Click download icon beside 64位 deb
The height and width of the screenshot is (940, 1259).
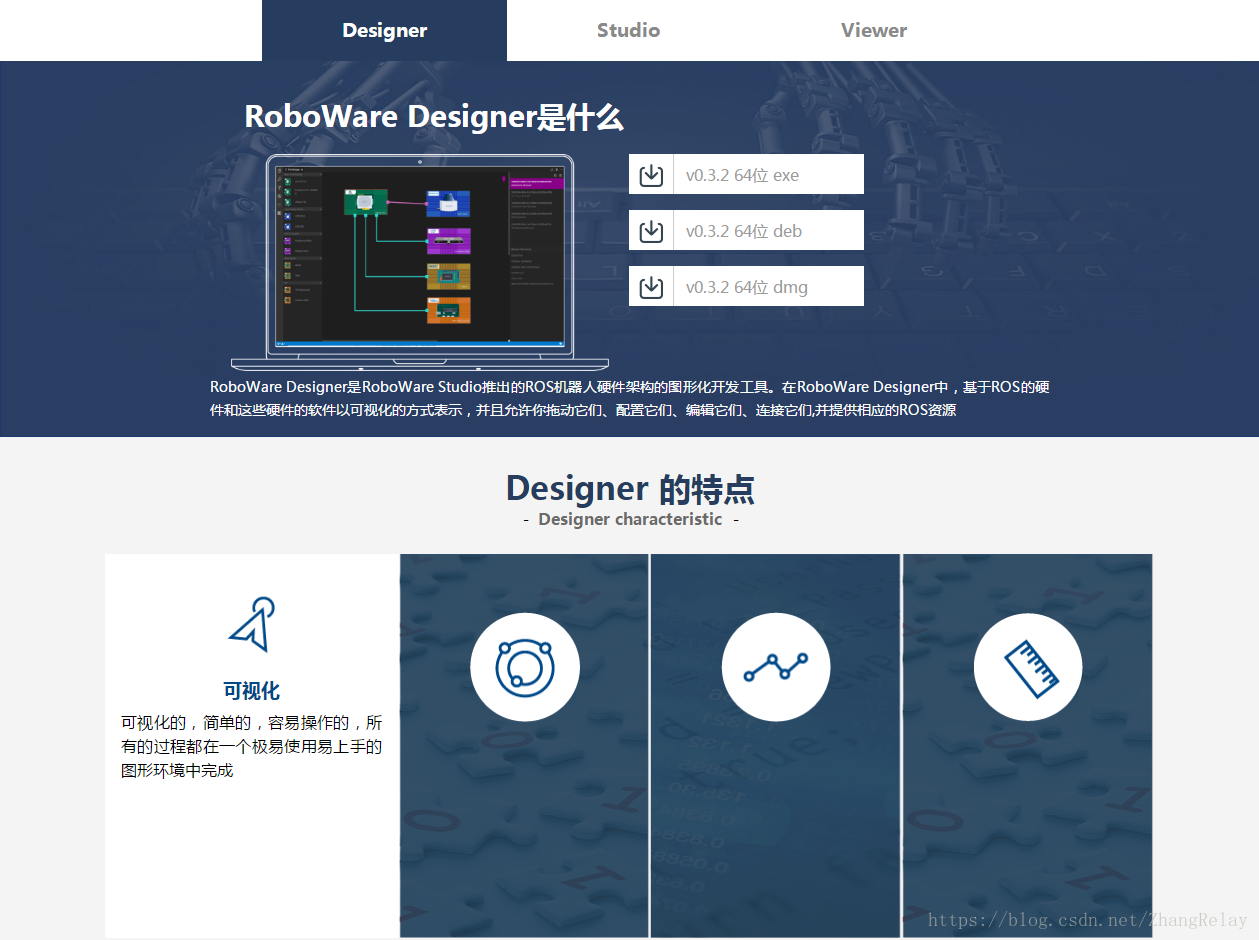[651, 231]
